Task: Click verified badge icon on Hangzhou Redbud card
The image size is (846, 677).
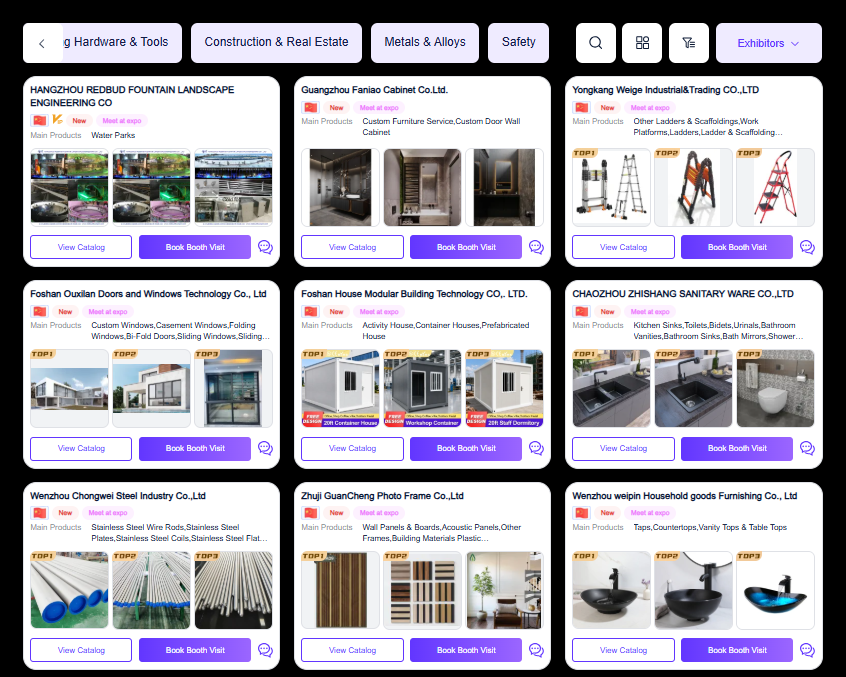Action: pos(57,120)
